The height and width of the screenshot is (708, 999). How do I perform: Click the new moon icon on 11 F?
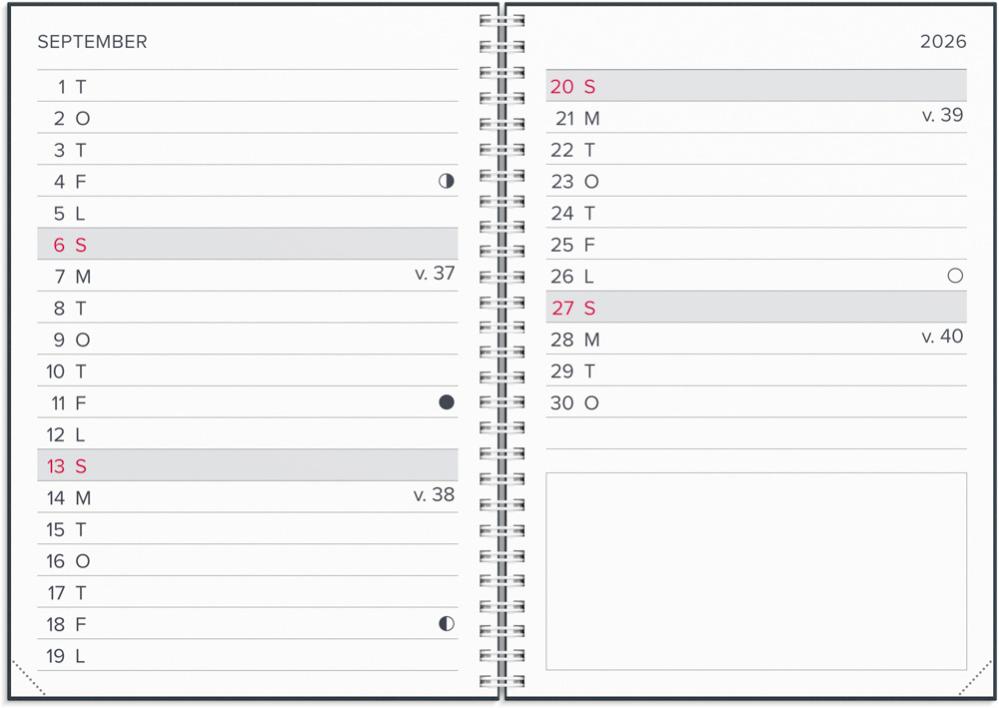pyautogui.click(x=446, y=402)
